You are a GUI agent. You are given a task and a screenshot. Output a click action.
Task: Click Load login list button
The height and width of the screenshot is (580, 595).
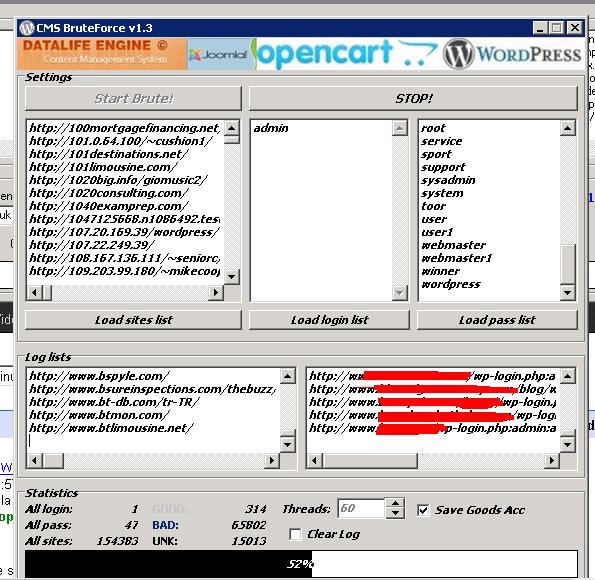pyautogui.click(x=329, y=320)
